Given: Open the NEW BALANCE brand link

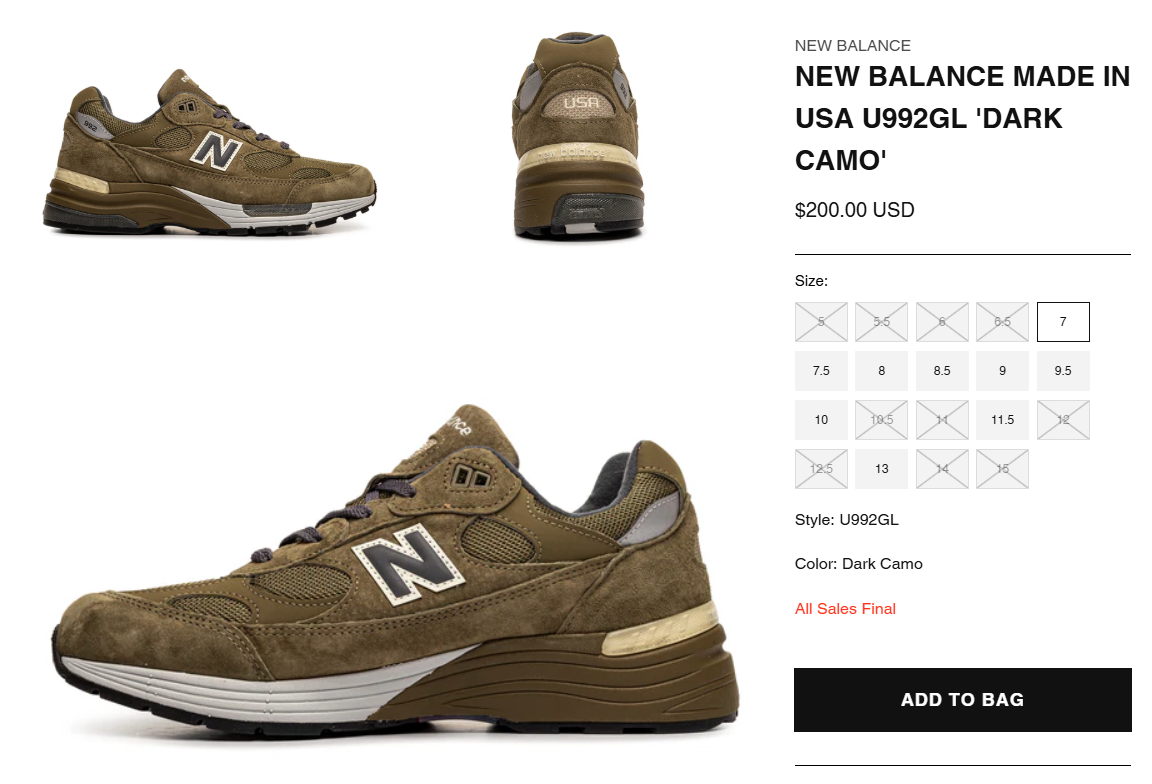Looking at the screenshot, I should [852, 46].
